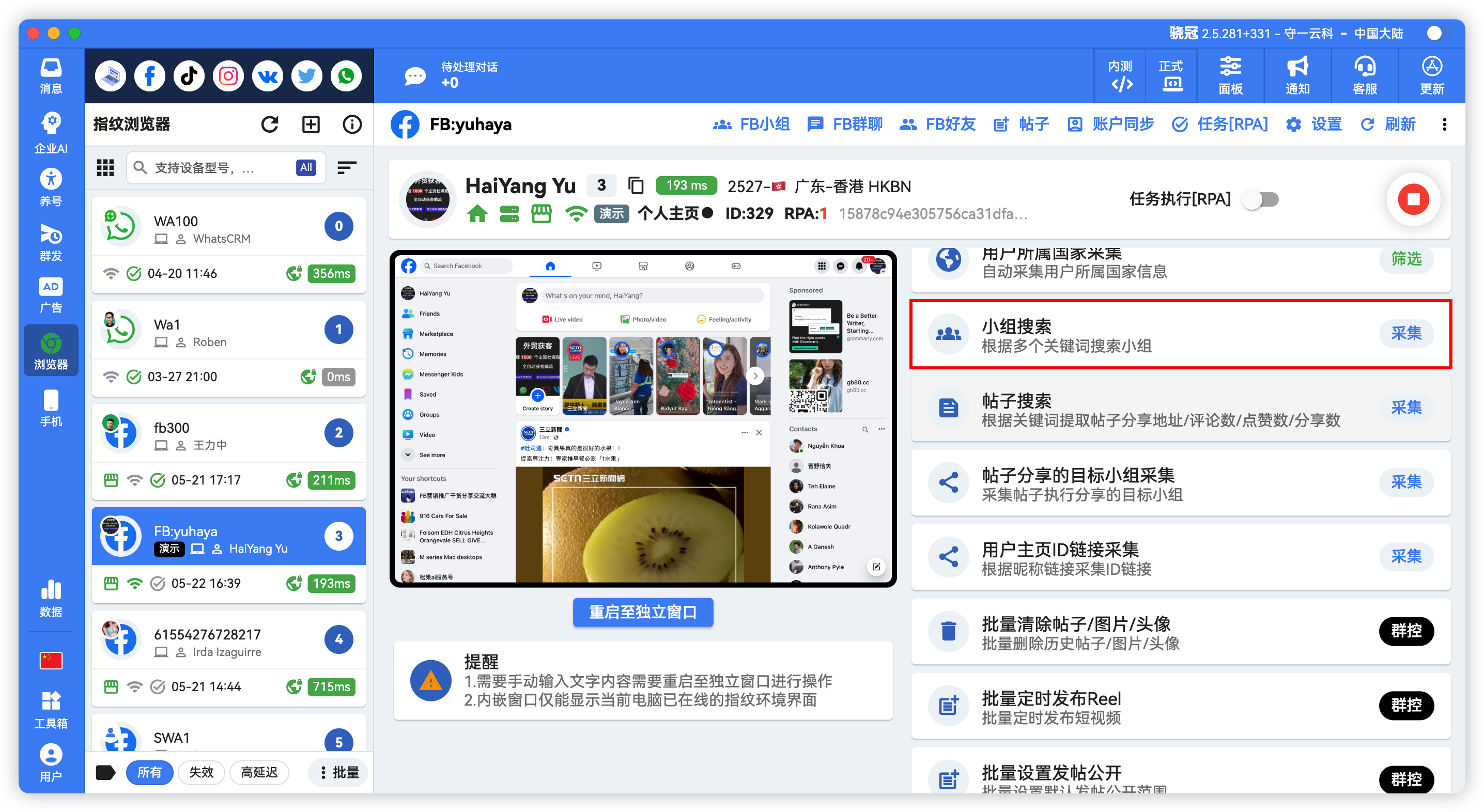Select the WhatsApp platform icon
This screenshot has width=1484, height=812.
[x=346, y=75]
